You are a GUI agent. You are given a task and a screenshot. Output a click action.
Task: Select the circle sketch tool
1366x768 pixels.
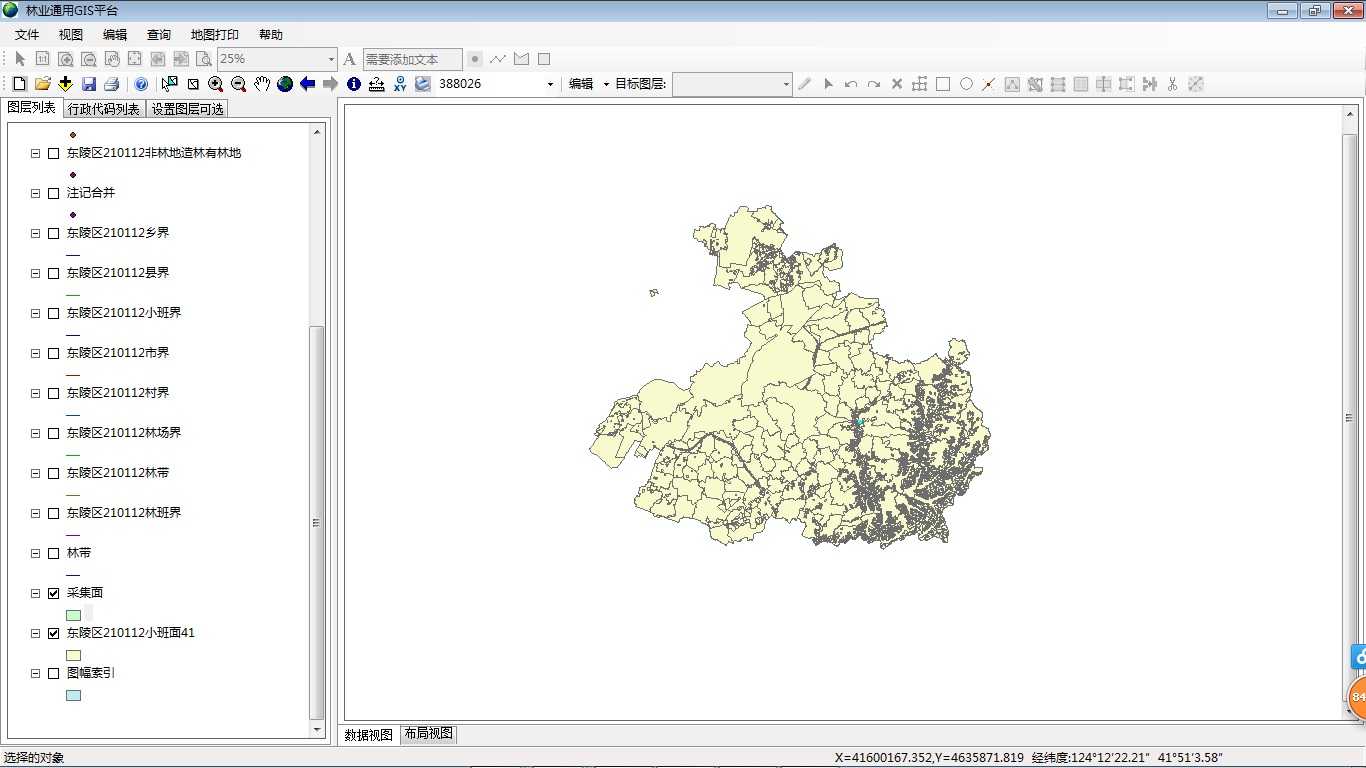pyautogui.click(x=966, y=84)
